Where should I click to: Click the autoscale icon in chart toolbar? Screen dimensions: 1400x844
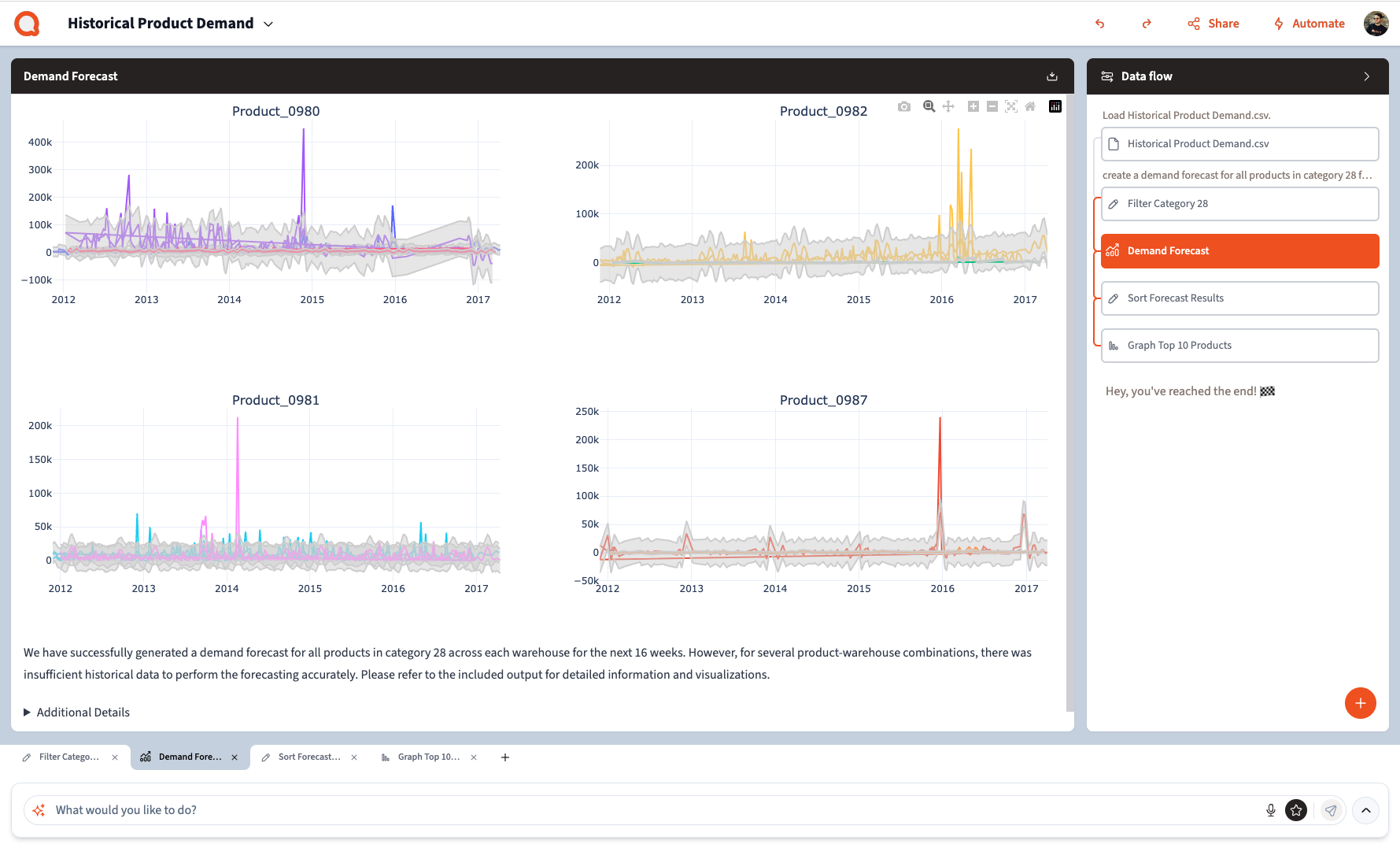tap(1011, 106)
